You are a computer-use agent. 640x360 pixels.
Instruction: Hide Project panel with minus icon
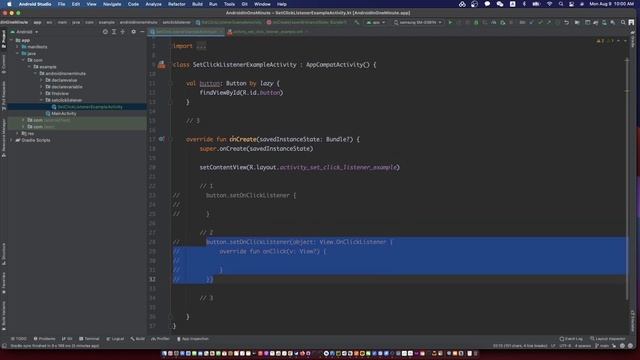click(142, 31)
